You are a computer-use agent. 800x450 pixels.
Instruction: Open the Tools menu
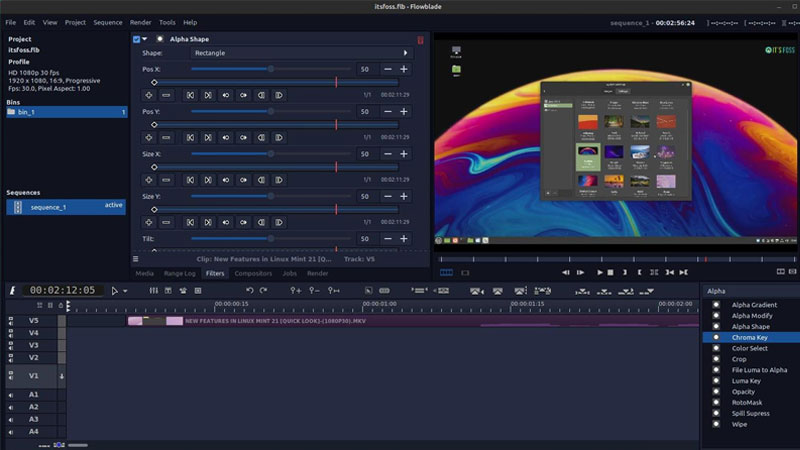[167, 22]
